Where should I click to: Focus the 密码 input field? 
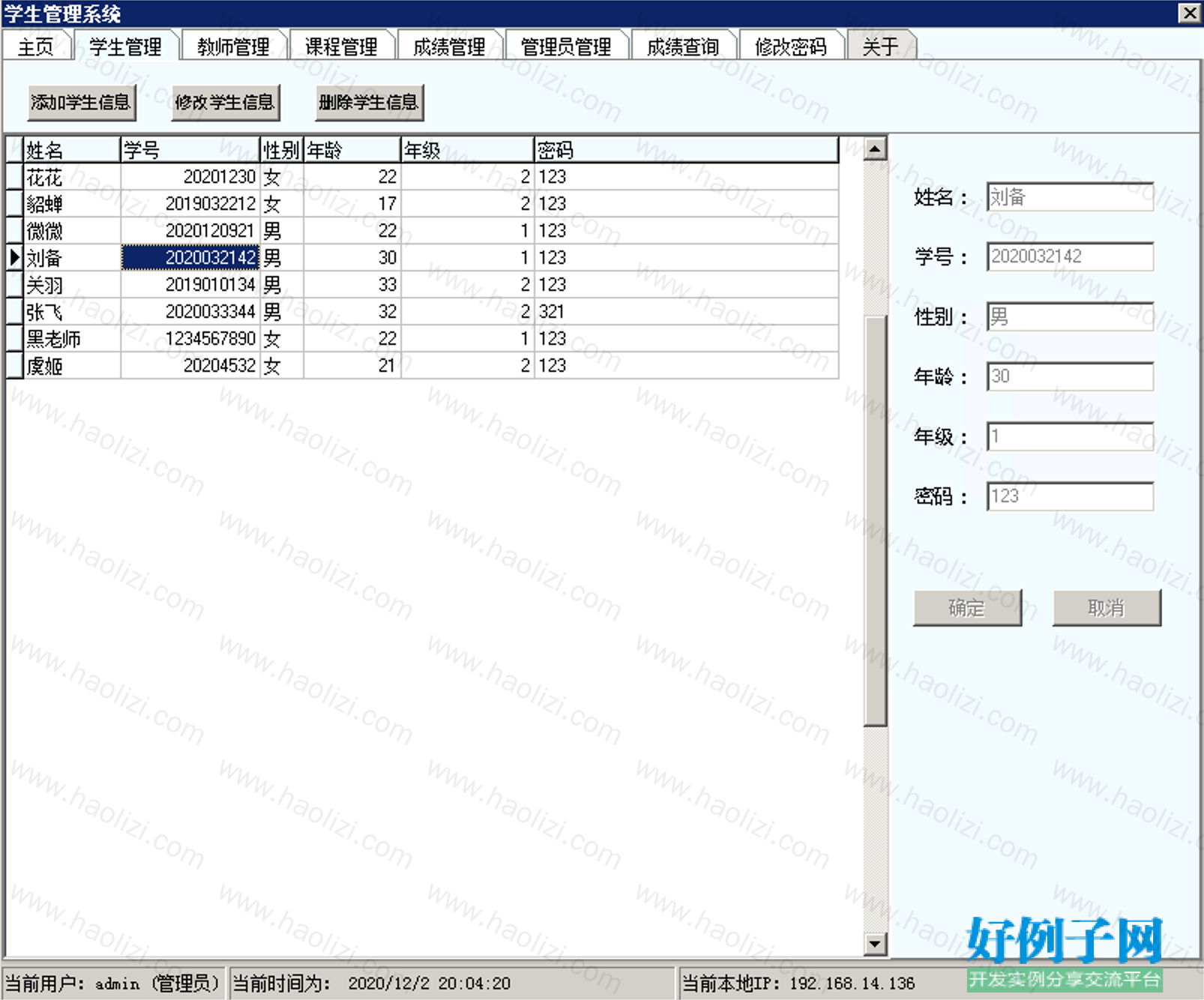pyautogui.click(x=1070, y=496)
